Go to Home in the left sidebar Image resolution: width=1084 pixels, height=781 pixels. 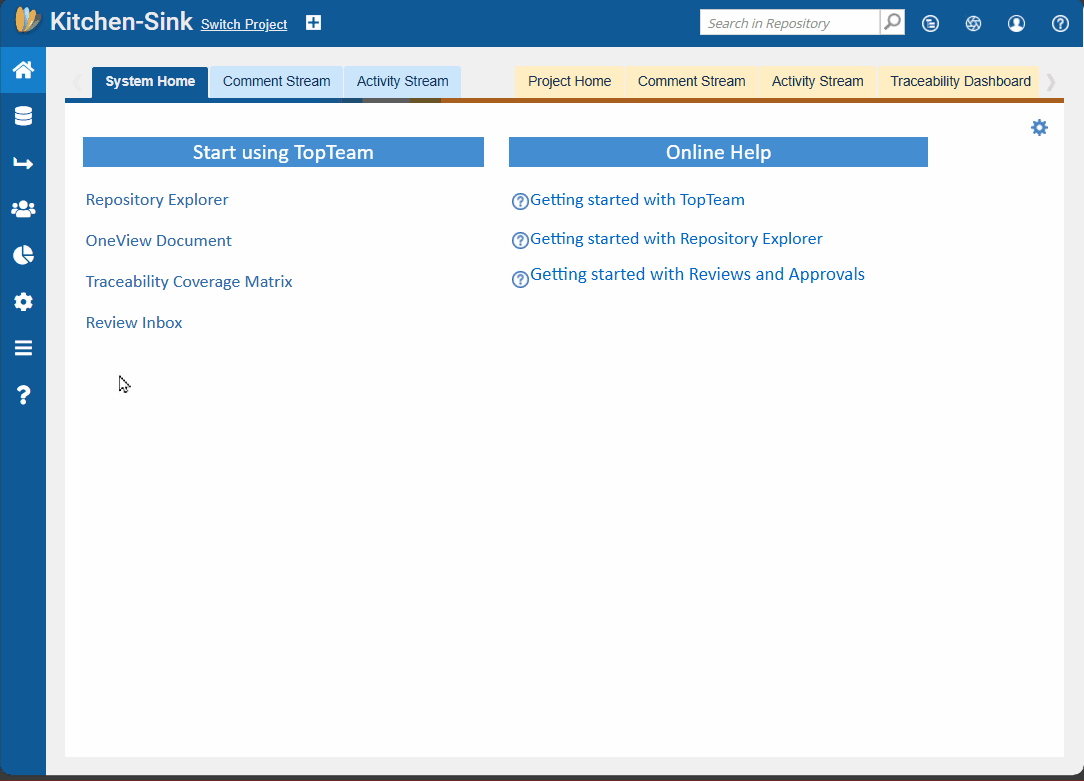[24, 70]
